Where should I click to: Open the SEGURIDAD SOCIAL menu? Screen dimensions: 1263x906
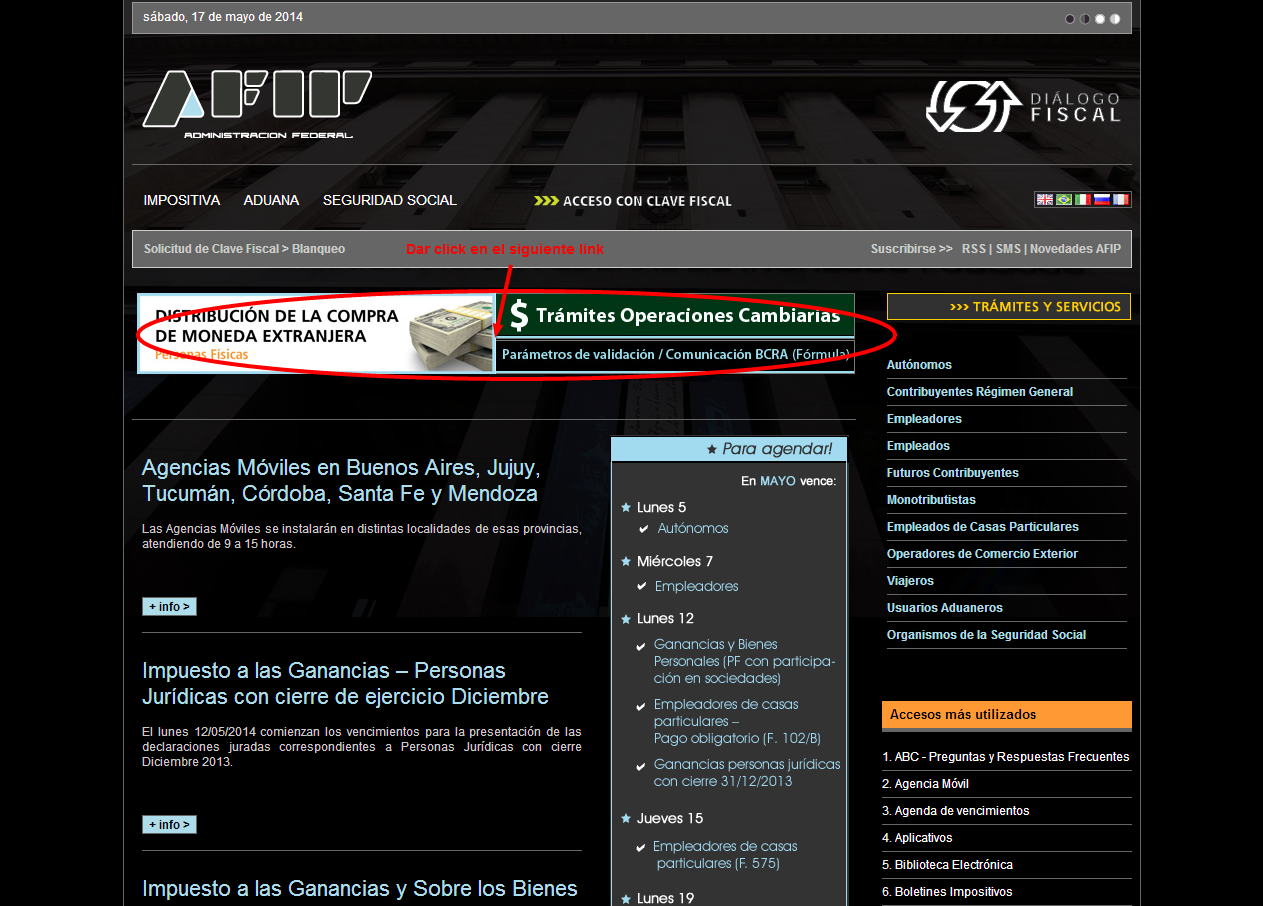click(x=389, y=200)
